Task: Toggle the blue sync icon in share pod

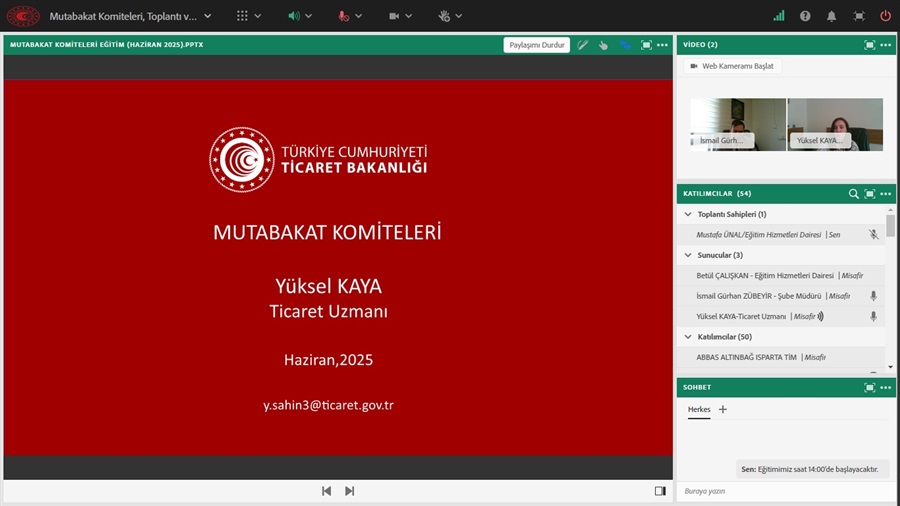Action: (625, 45)
